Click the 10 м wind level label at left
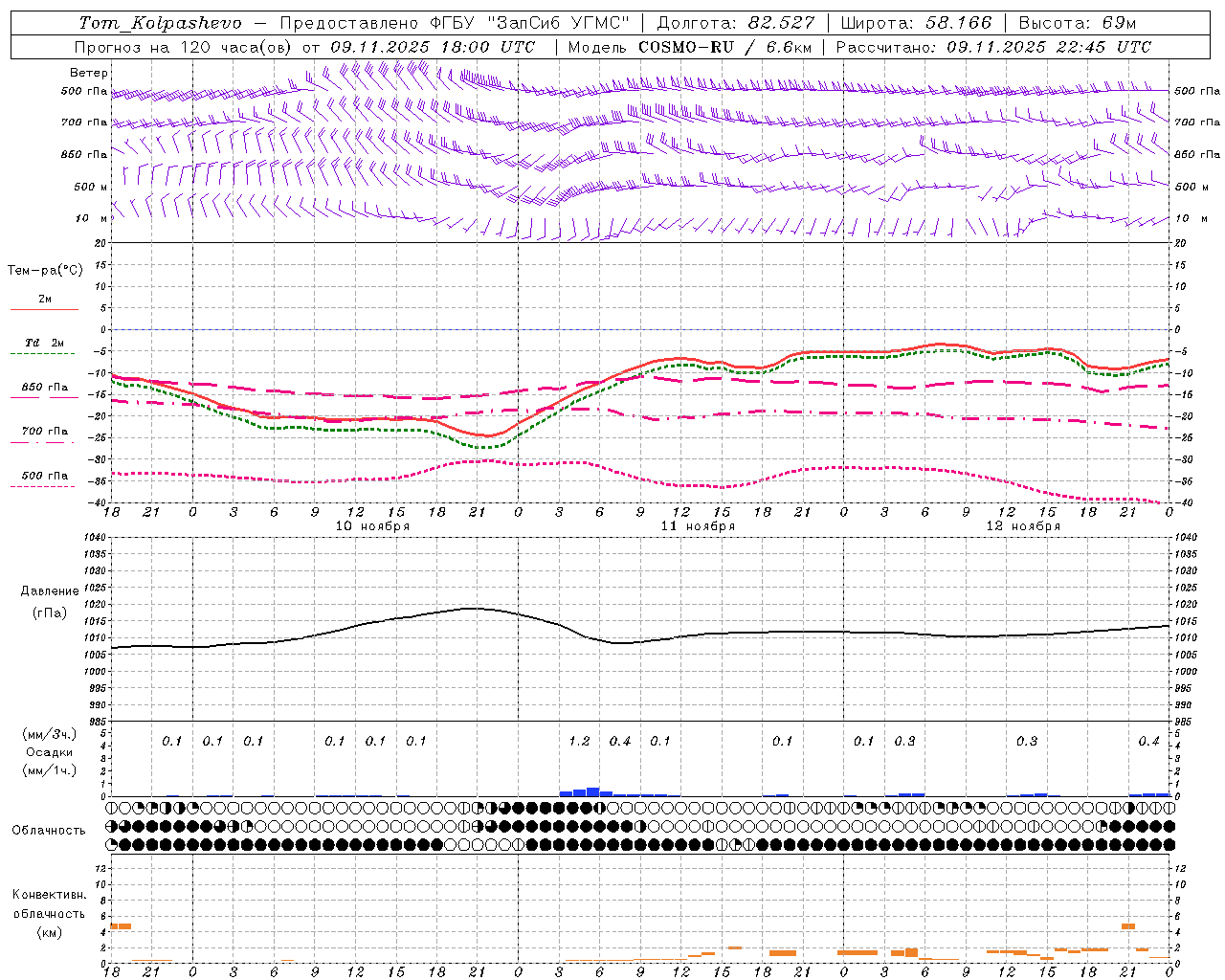 (92, 218)
